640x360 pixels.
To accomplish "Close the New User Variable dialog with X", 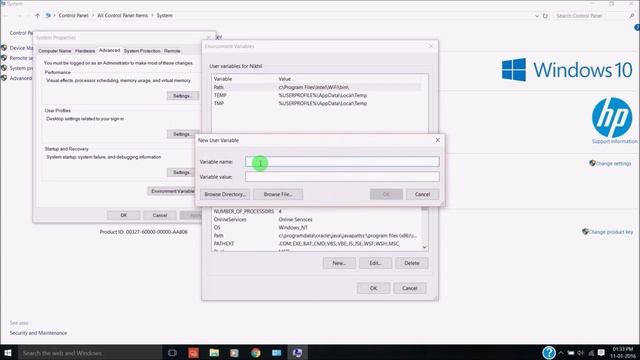I will tap(438, 140).
